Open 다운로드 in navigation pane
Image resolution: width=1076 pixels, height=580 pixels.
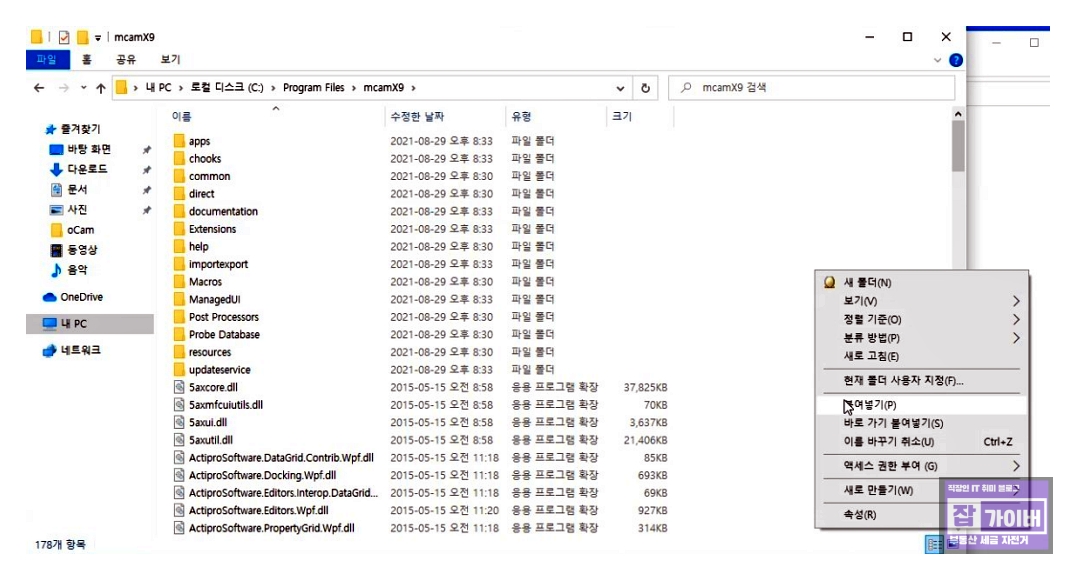click(87, 169)
